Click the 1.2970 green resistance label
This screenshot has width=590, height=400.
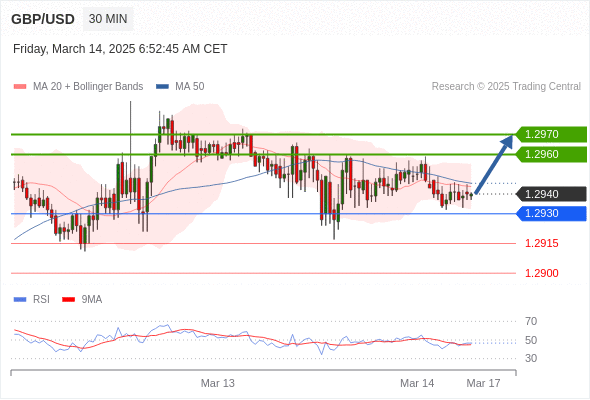click(551, 134)
